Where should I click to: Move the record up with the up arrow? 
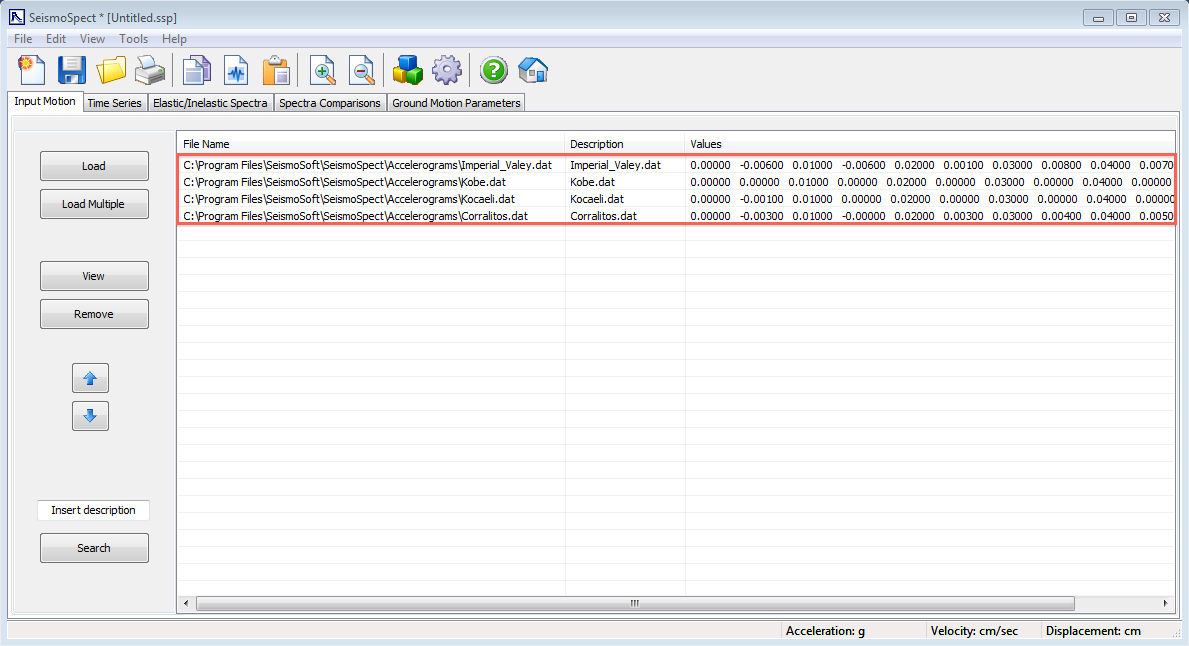[x=90, y=378]
